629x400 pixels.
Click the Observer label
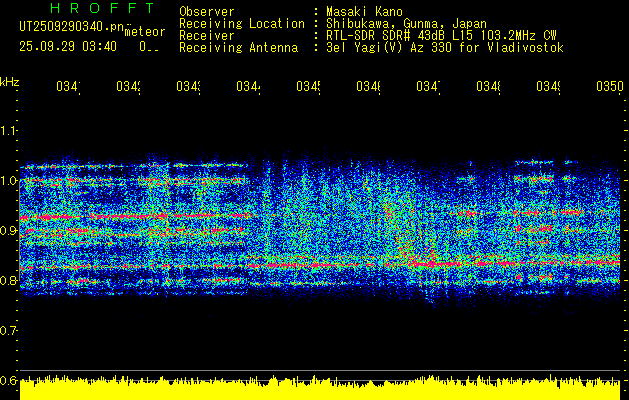(207, 11)
